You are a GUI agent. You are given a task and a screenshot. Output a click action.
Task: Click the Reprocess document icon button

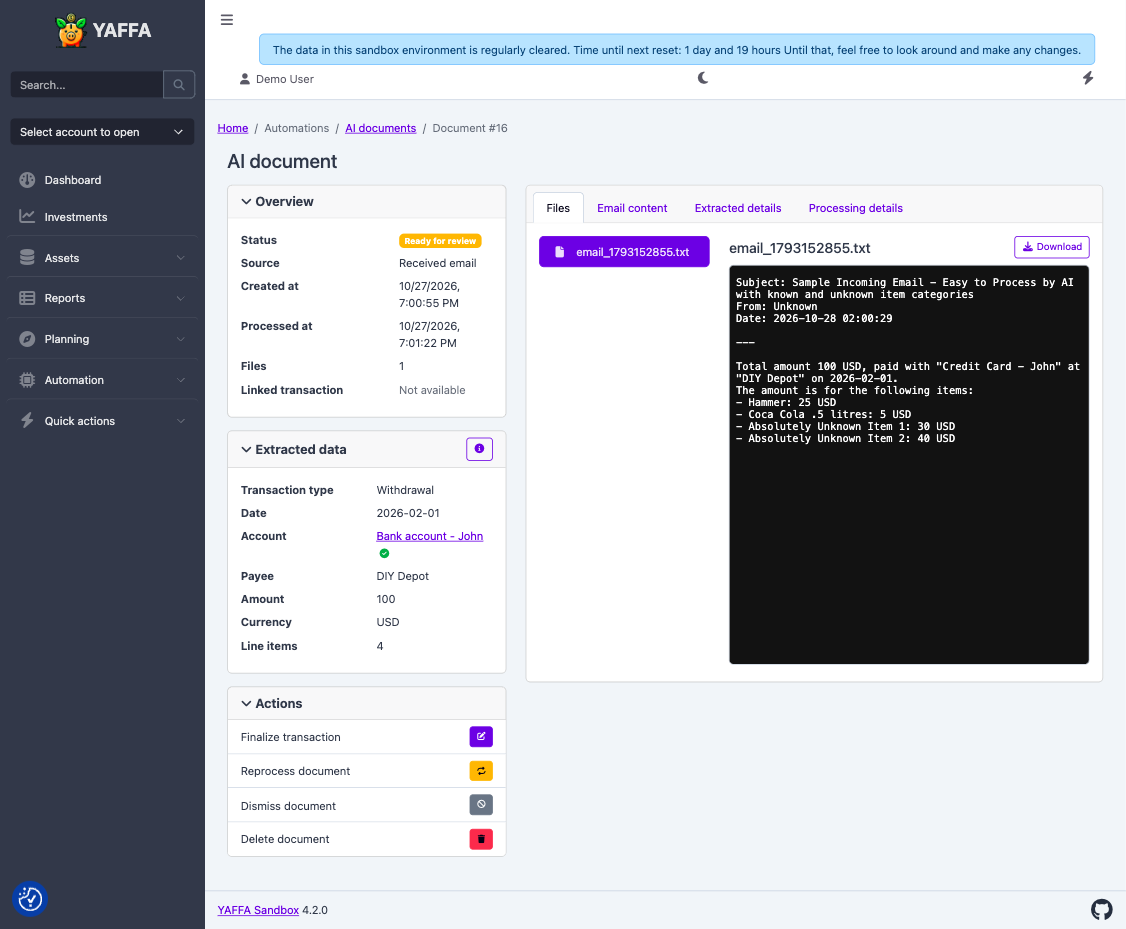coord(481,771)
